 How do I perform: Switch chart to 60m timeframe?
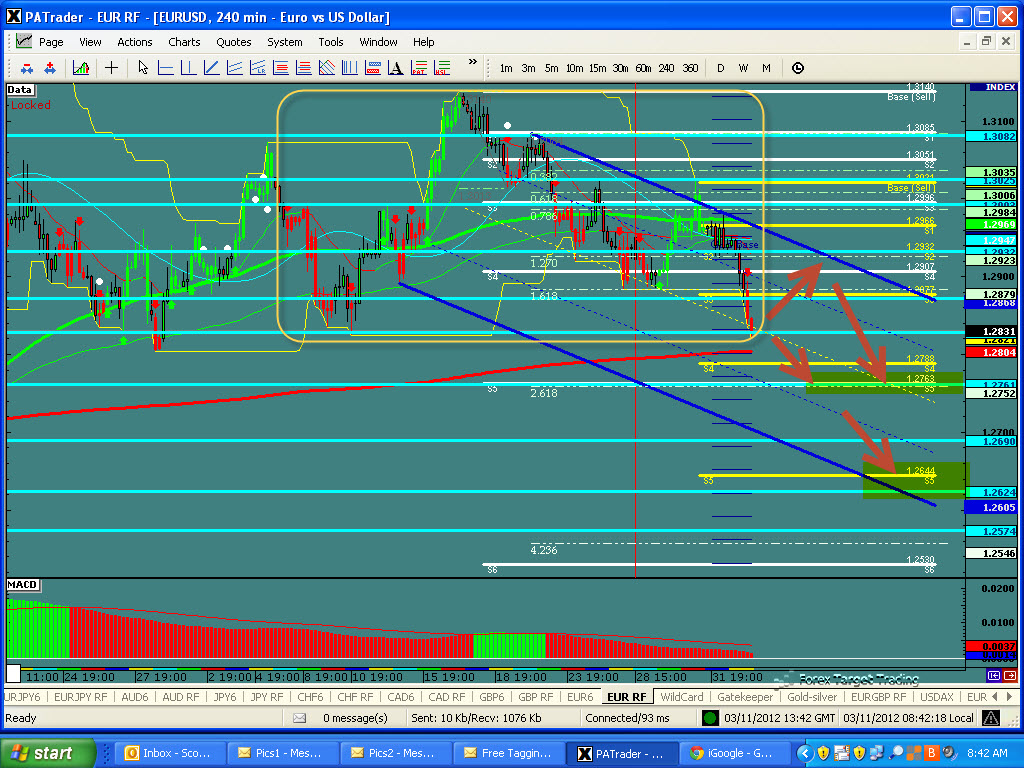coord(644,68)
